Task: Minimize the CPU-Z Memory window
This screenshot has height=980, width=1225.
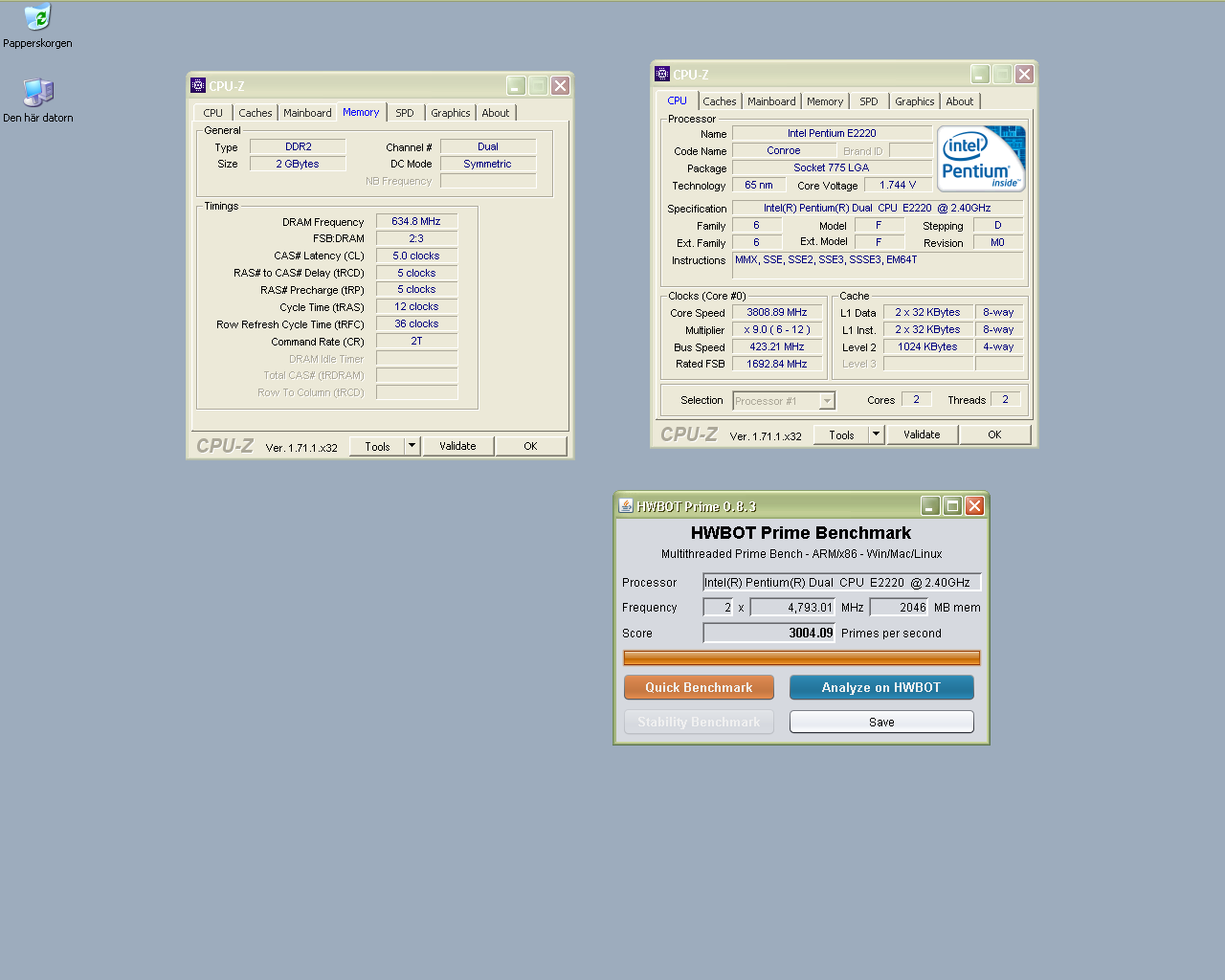Action: pyautogui.click(x=517, y=85)
